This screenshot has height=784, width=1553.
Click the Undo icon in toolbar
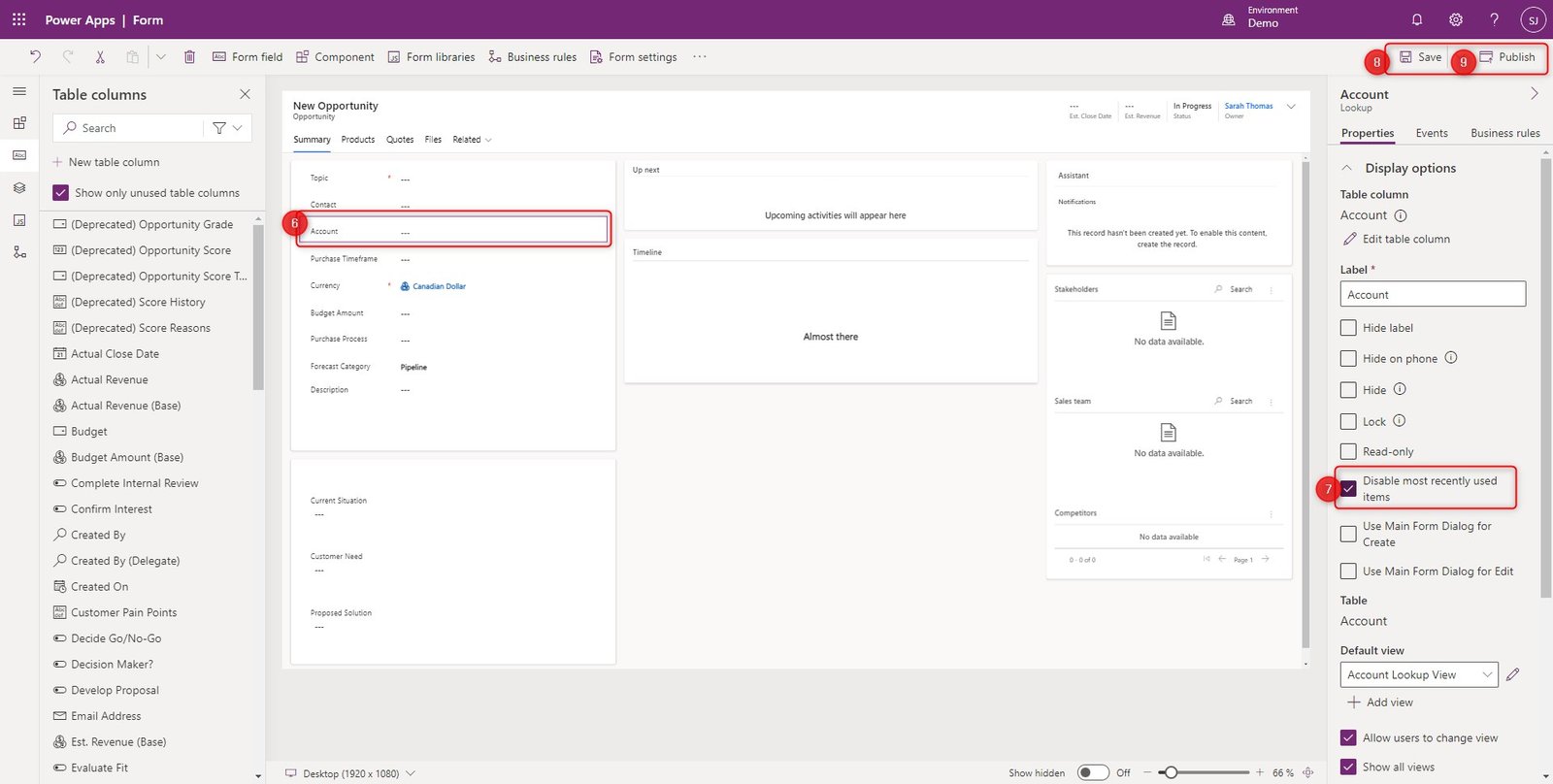click(36, 57)
